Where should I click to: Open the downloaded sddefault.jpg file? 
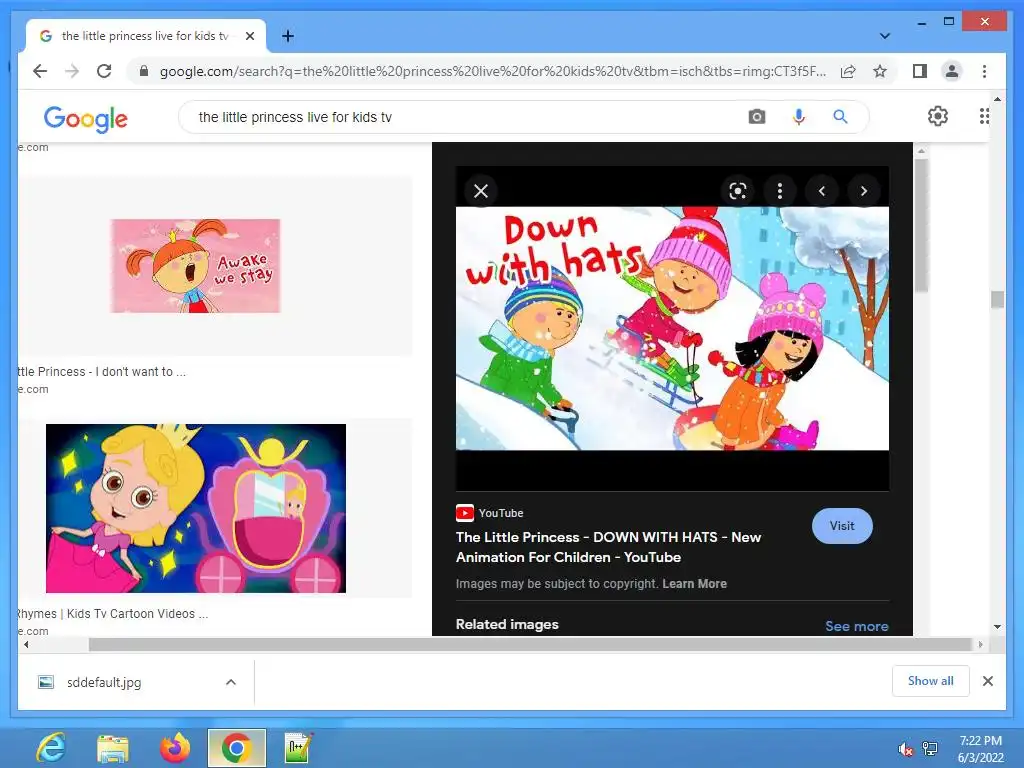[104, 682]
